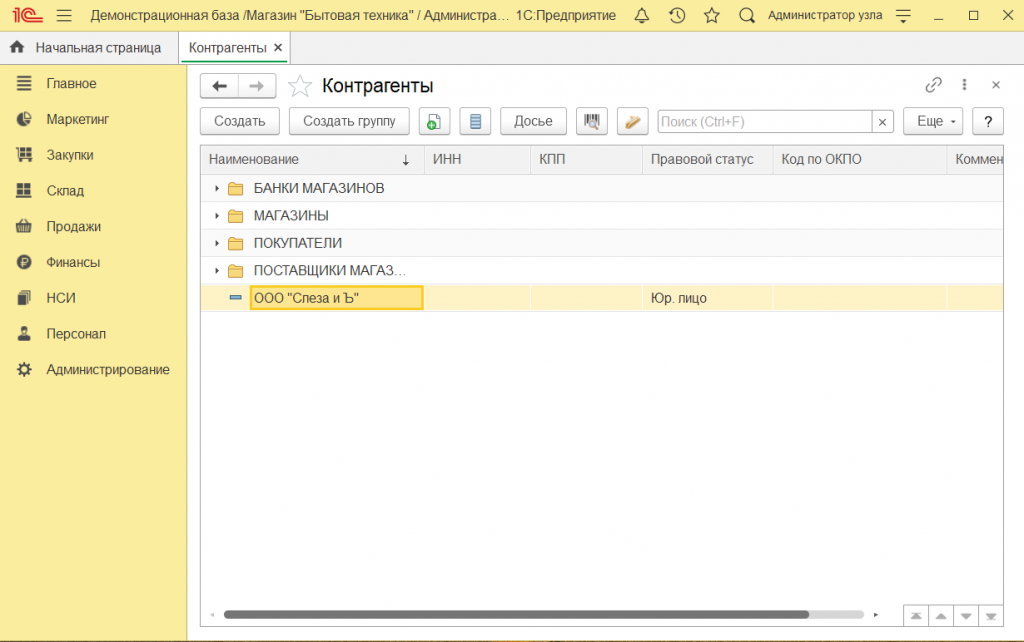Click the notifications bell icon
This screenshot has height=642, width=1024.
tap(642, 16)
